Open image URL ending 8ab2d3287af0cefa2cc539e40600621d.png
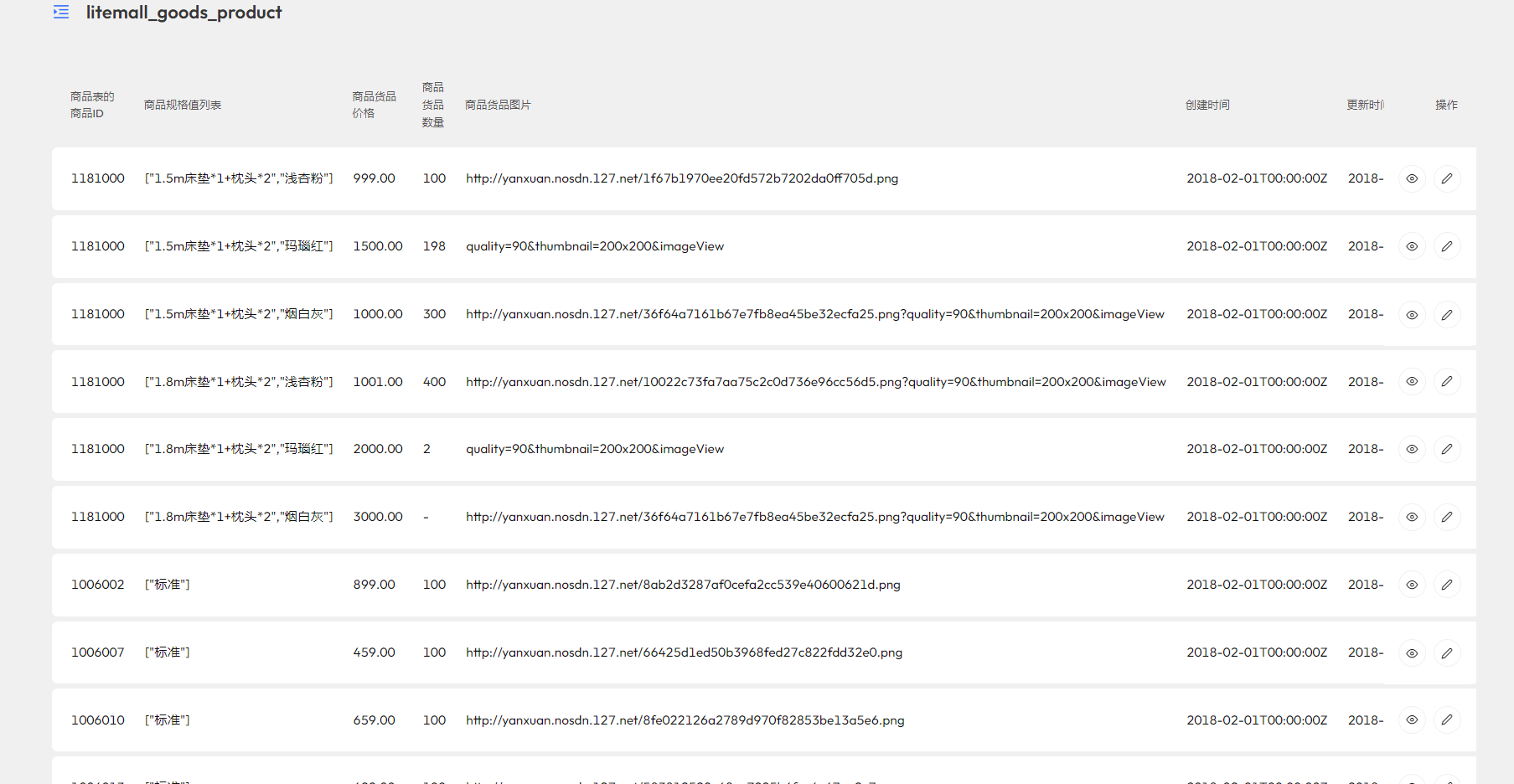 [683, 585]
